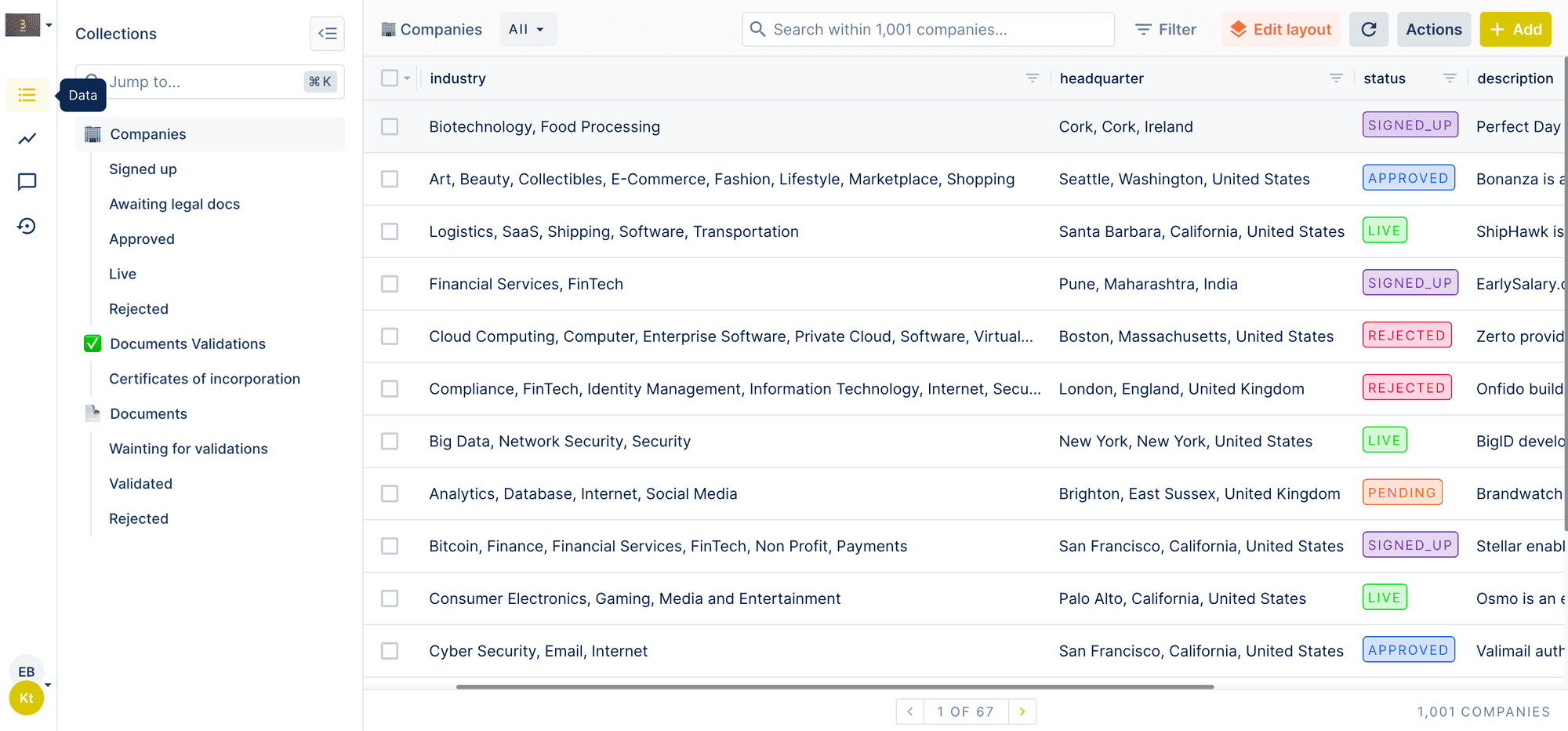Click the status column filter icon

(1450, 78)
